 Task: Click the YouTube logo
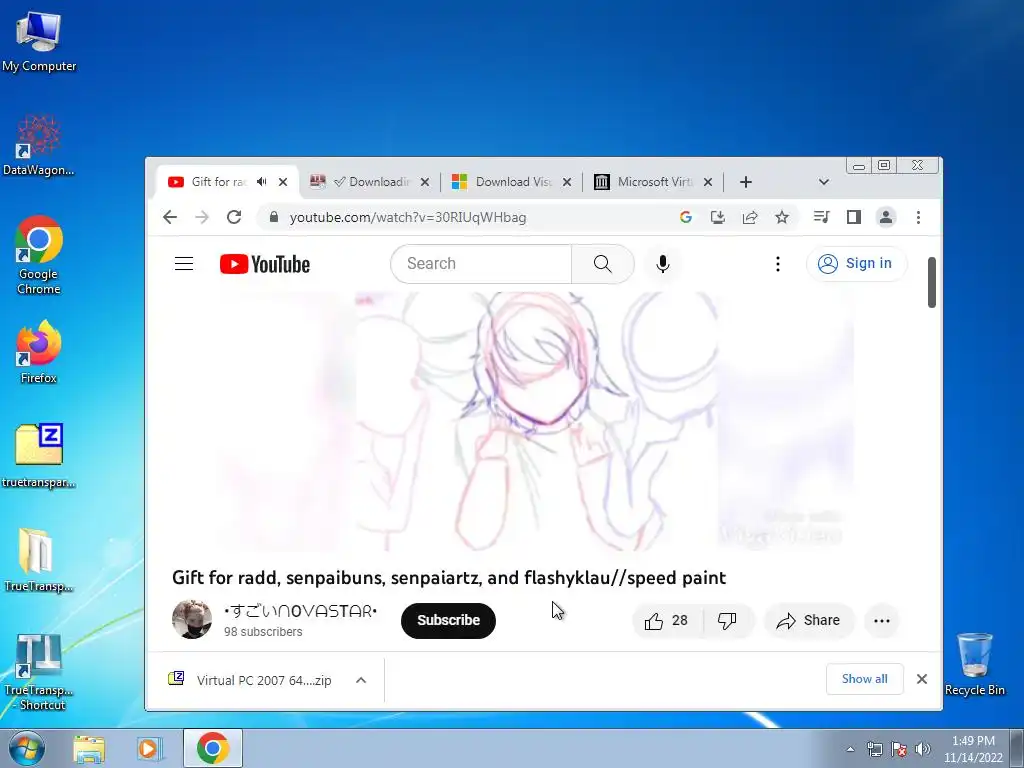point(265,264)
